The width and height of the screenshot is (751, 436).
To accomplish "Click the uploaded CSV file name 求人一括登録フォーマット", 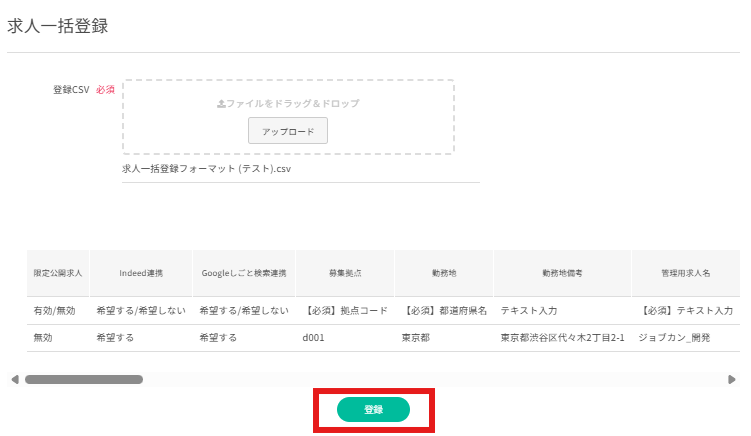I will coord(206,169).
